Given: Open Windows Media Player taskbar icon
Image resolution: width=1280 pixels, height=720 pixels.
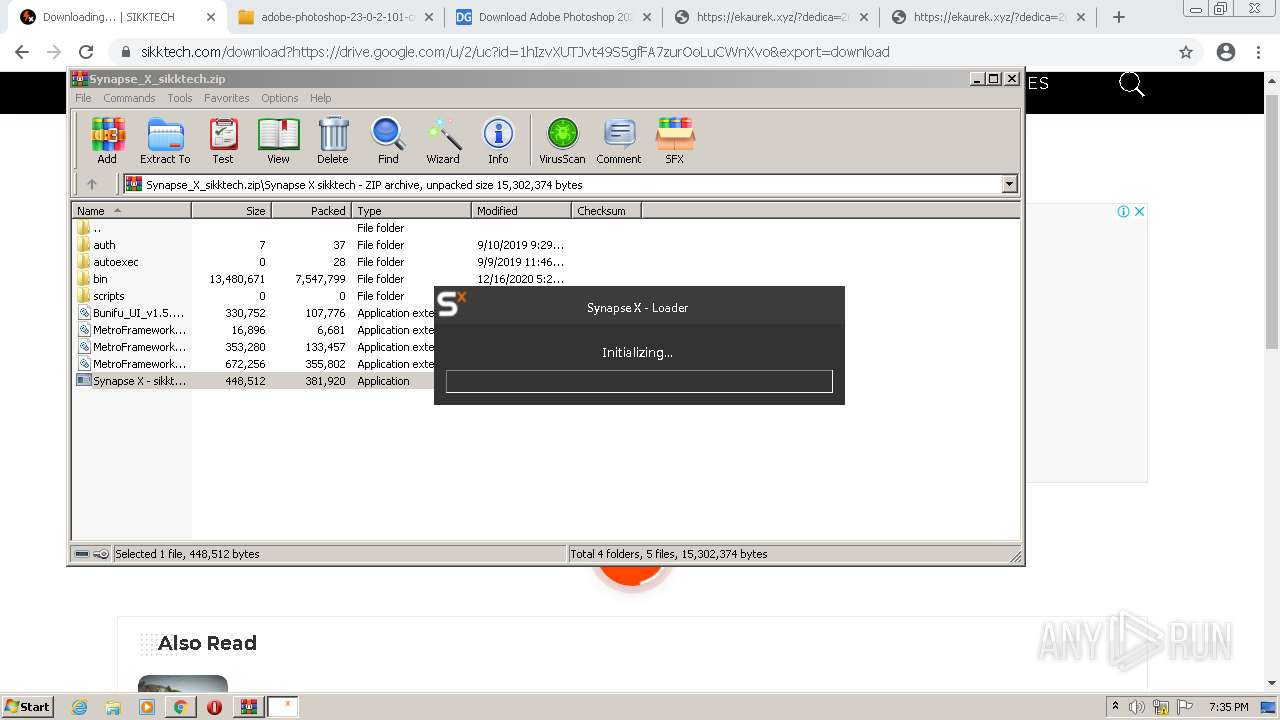Looking at the screenshot, I should click(x=147, y=707).
